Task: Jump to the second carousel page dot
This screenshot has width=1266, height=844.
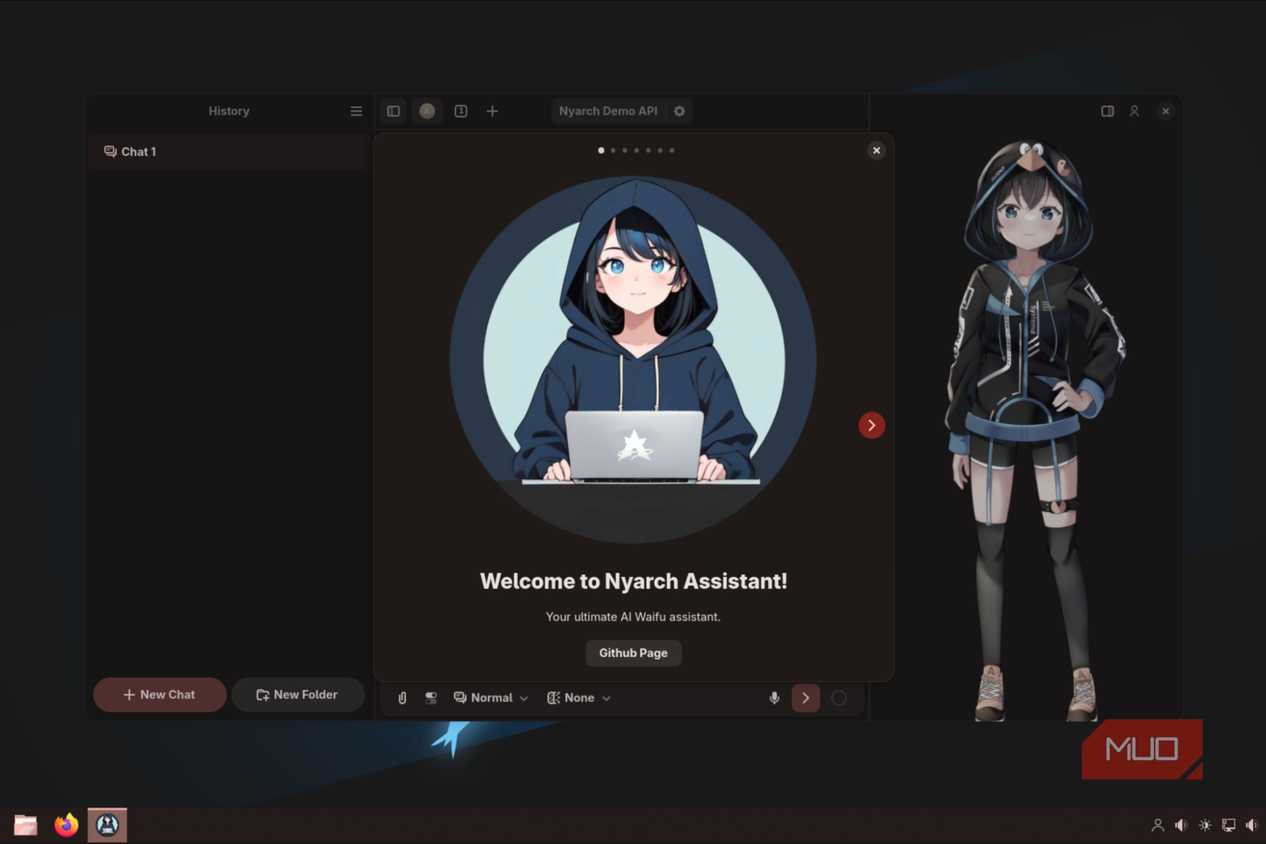Action: [x=613, y=150]
